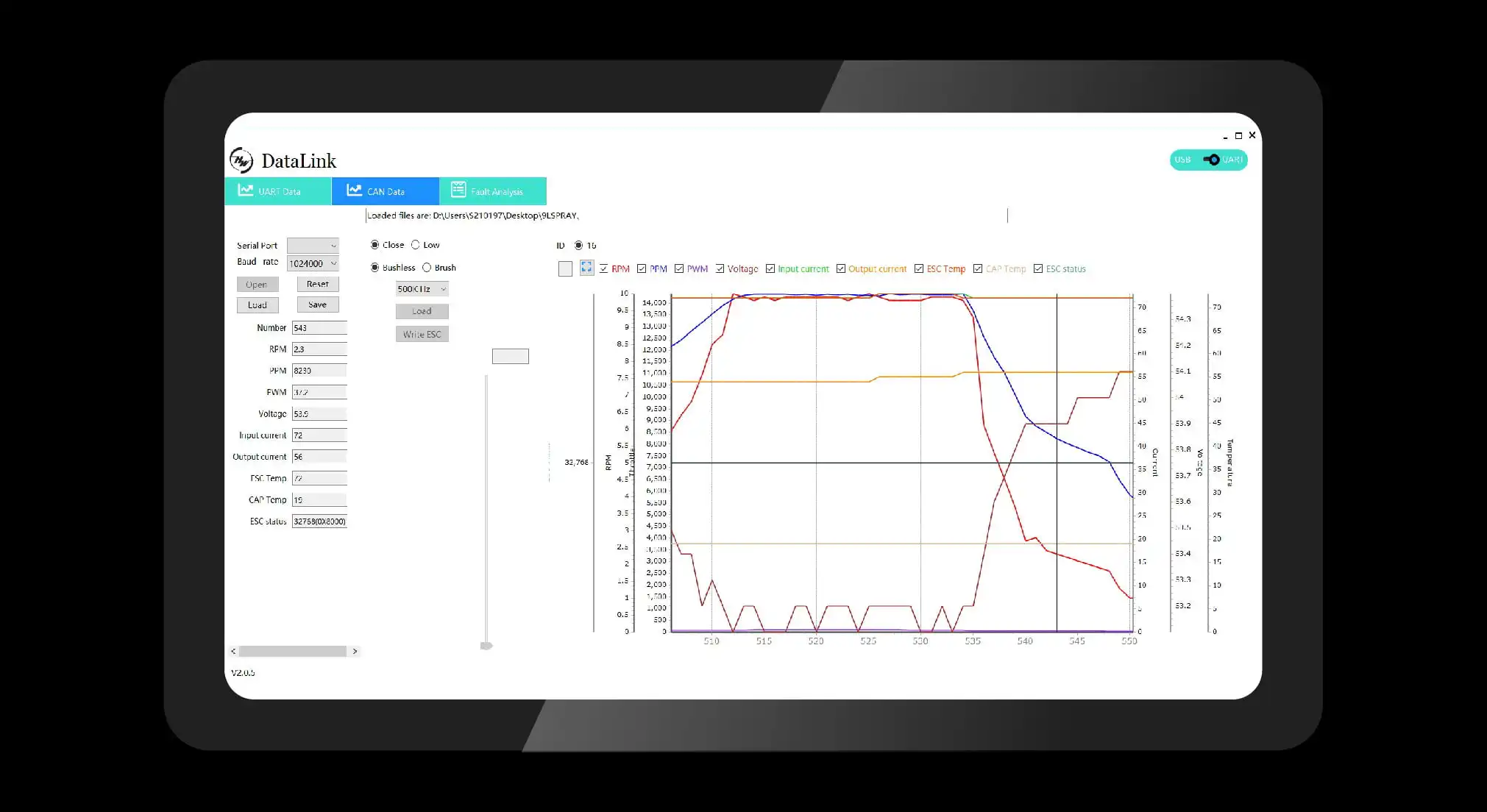Click the Reset button
This screenshot has width=1487, height=812.
tap(317, 284)
